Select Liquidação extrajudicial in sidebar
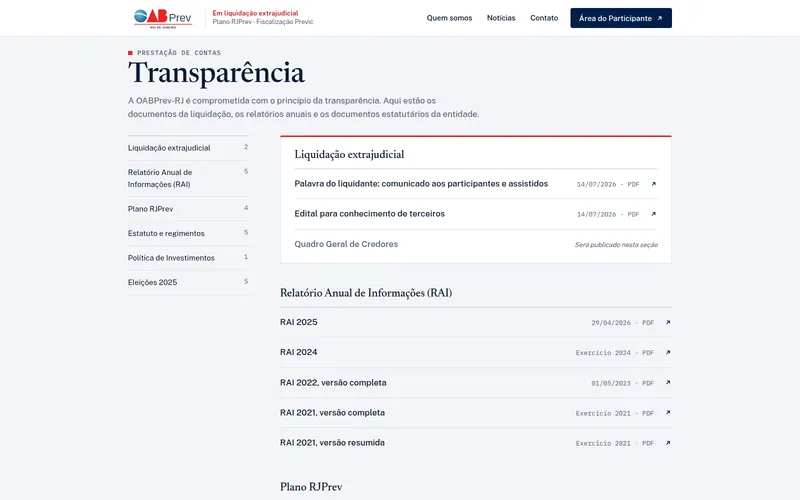Screen dimensions: 800x500 [x=188, y=148]
